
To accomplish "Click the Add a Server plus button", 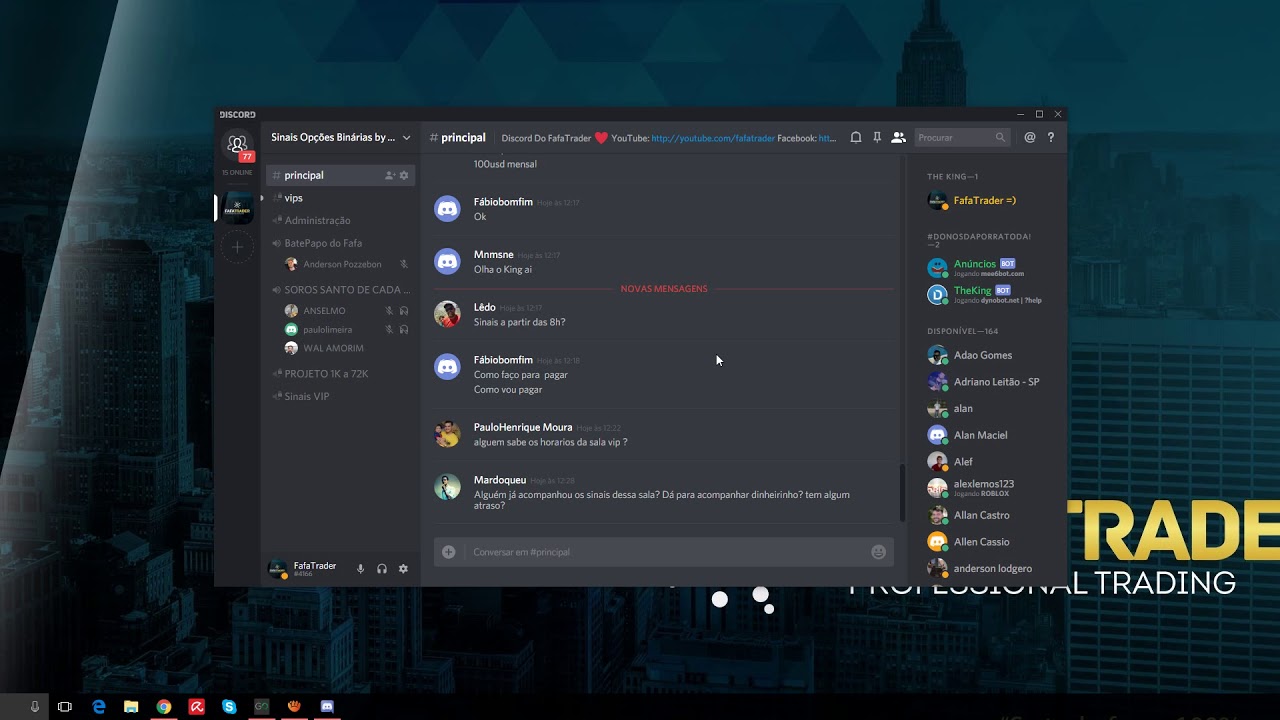I will (x=237, y=246).
